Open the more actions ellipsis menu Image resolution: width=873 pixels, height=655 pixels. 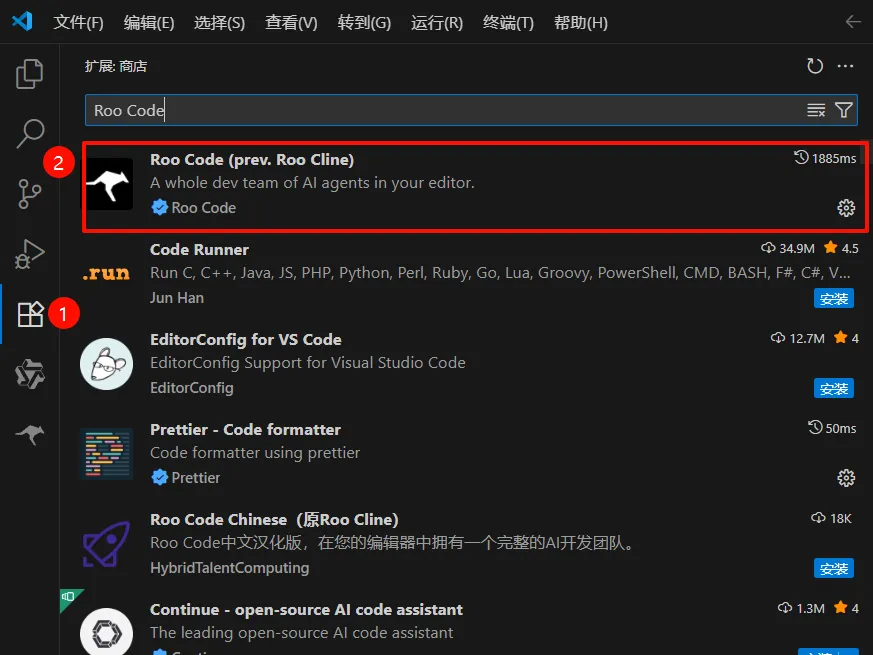[845, 66]
